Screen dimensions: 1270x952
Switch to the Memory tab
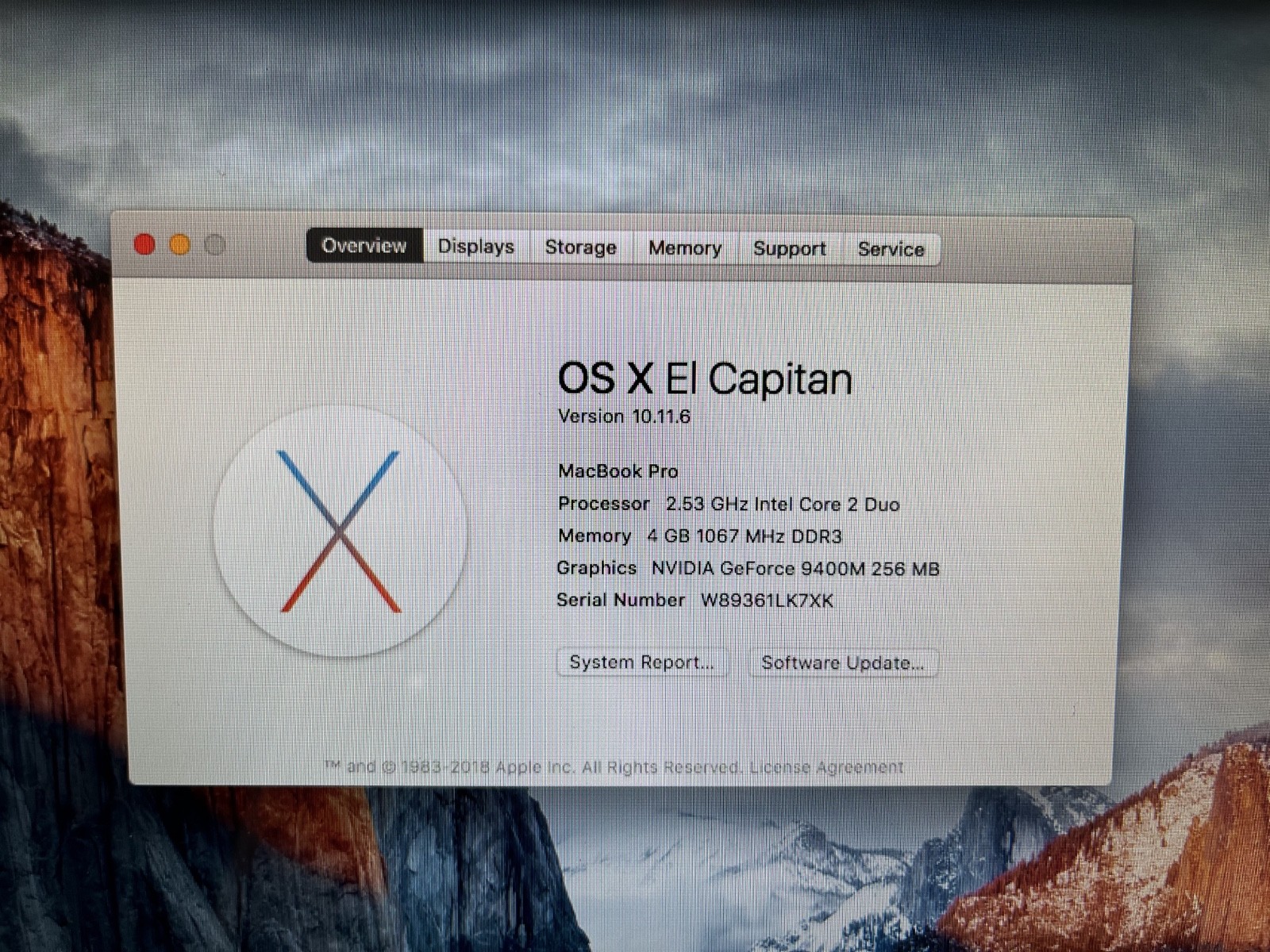(685, 248)
